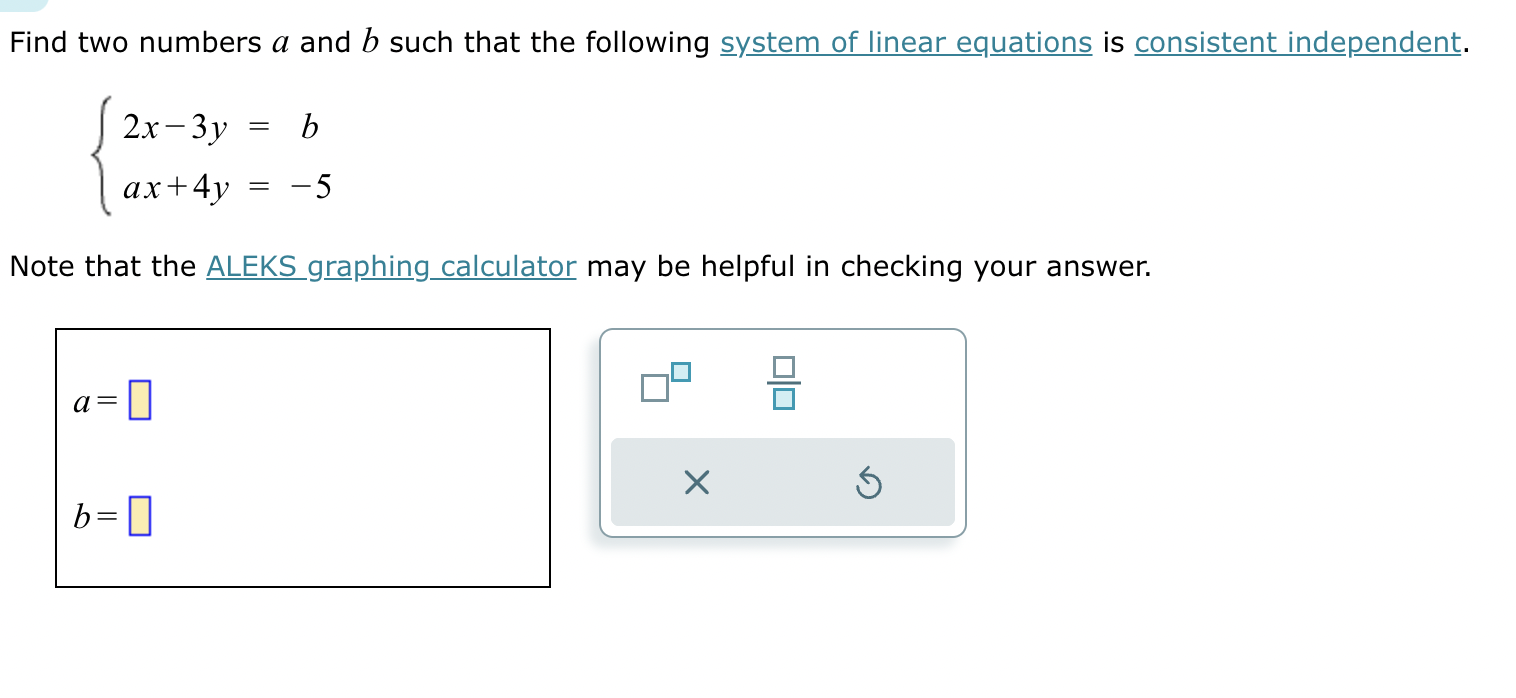
Task: Open the system of linear equations definition
Action: (x=906, y=42)
